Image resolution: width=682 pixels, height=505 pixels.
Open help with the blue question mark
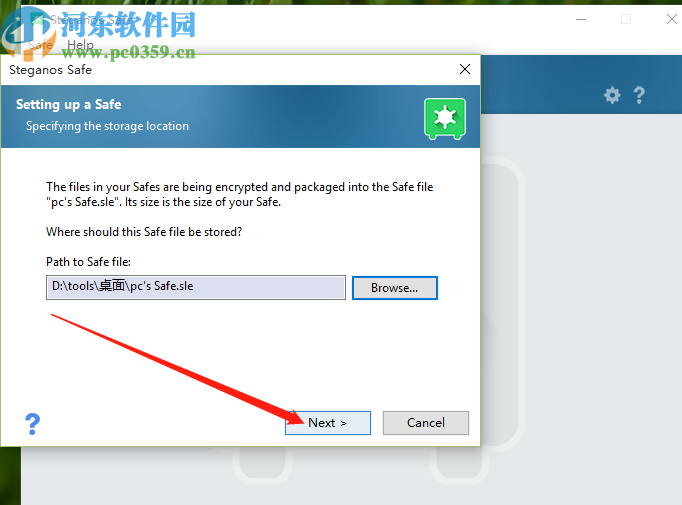(x=33, y=424)
